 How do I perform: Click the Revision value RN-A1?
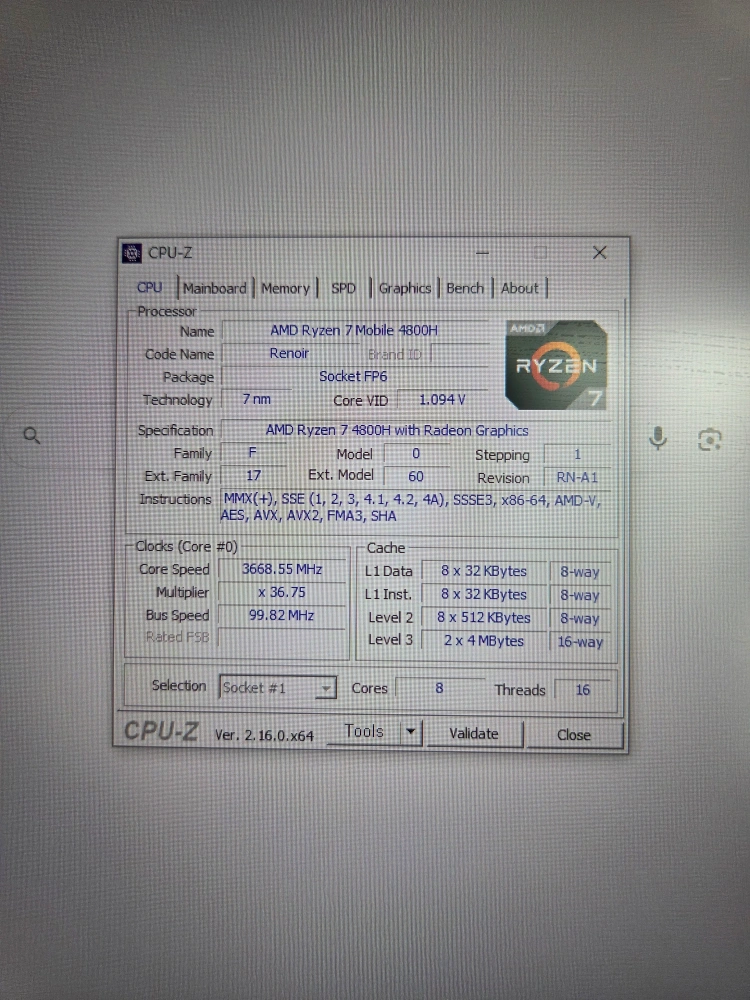(577, 478)
